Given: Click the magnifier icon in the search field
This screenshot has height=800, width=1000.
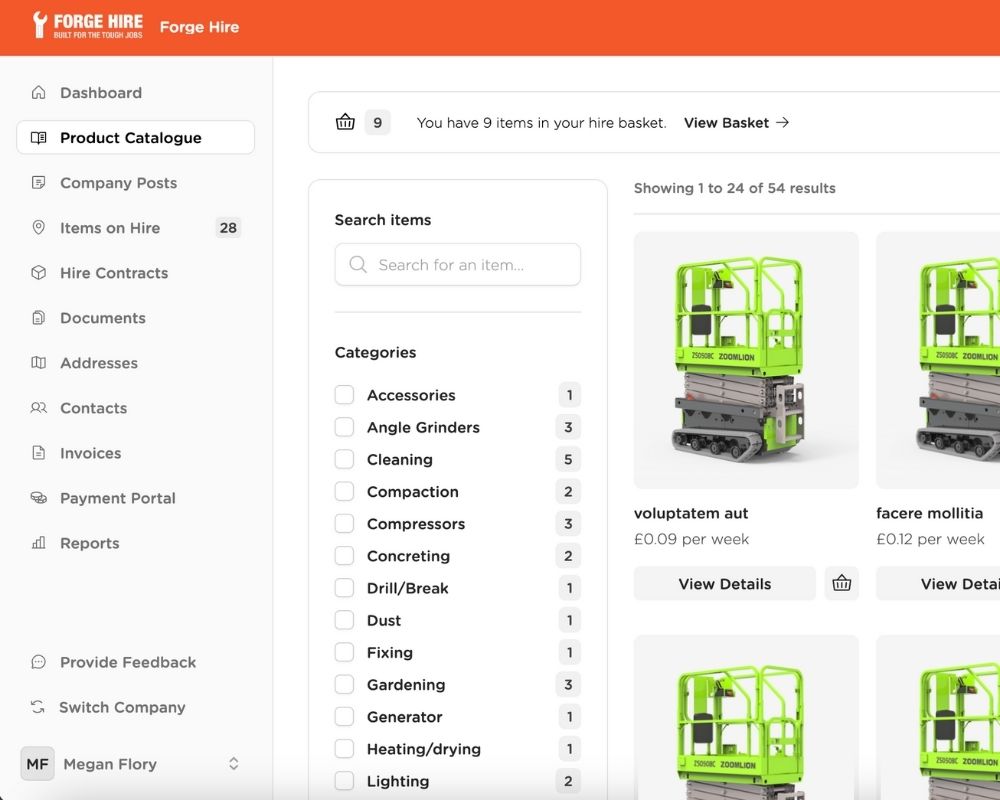Looking at the screenshot, I should (358, 264).
